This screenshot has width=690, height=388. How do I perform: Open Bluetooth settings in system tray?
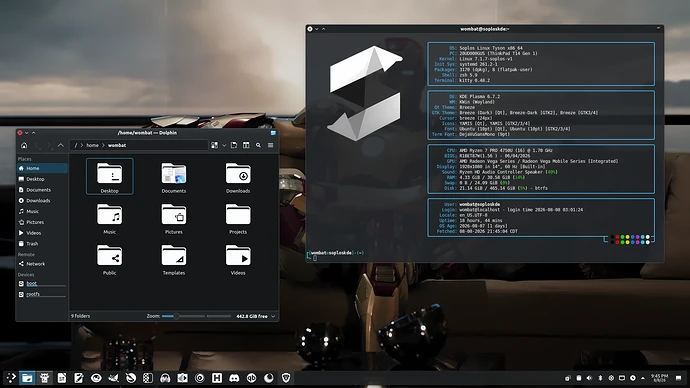click(600, 378)
